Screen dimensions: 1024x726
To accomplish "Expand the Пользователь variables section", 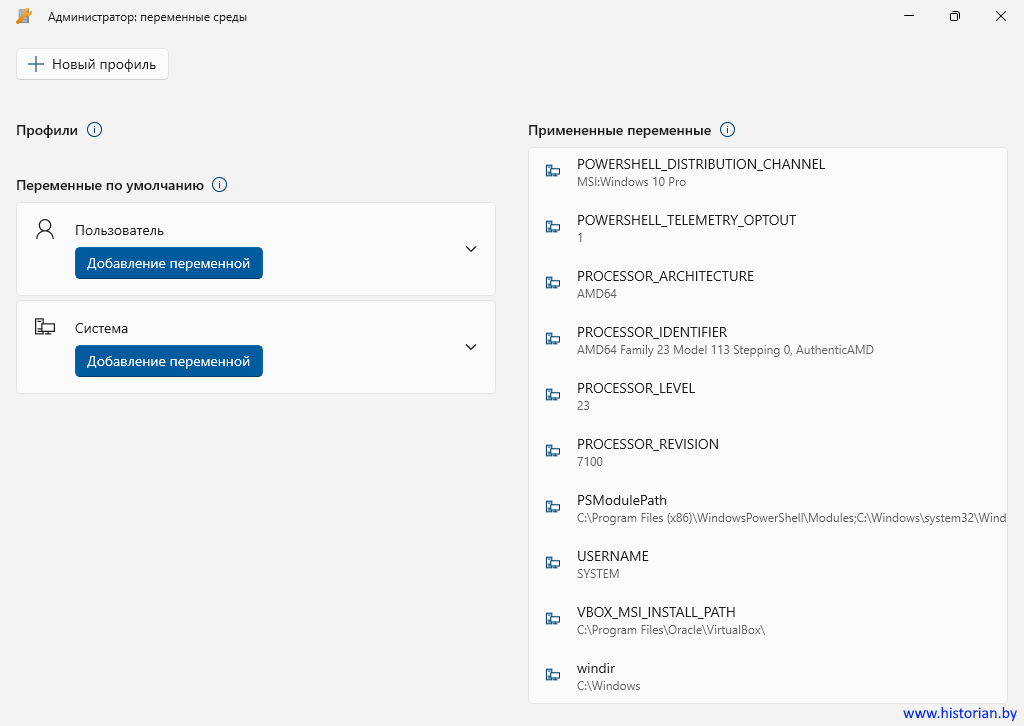I will tap(471, 249).
